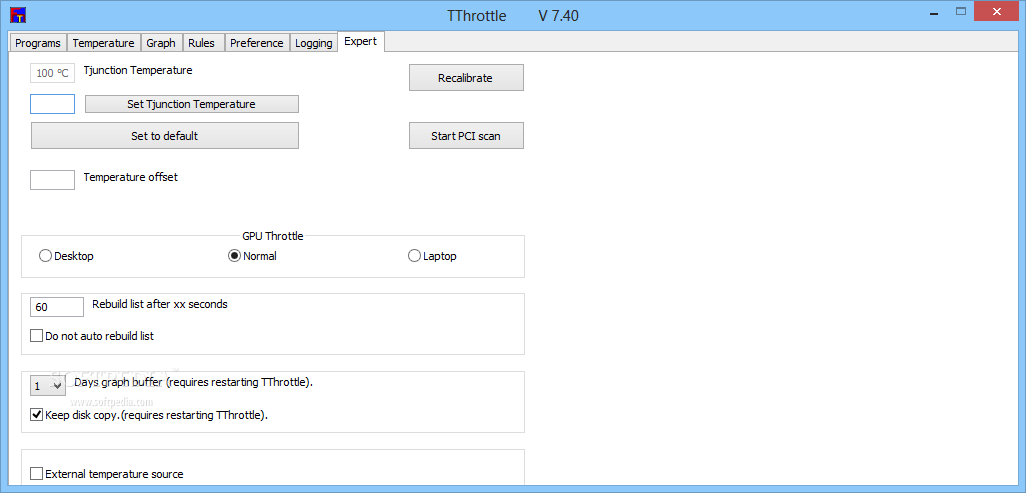
Task: Minimize the TThrottle window
Action: pos(934,13)
